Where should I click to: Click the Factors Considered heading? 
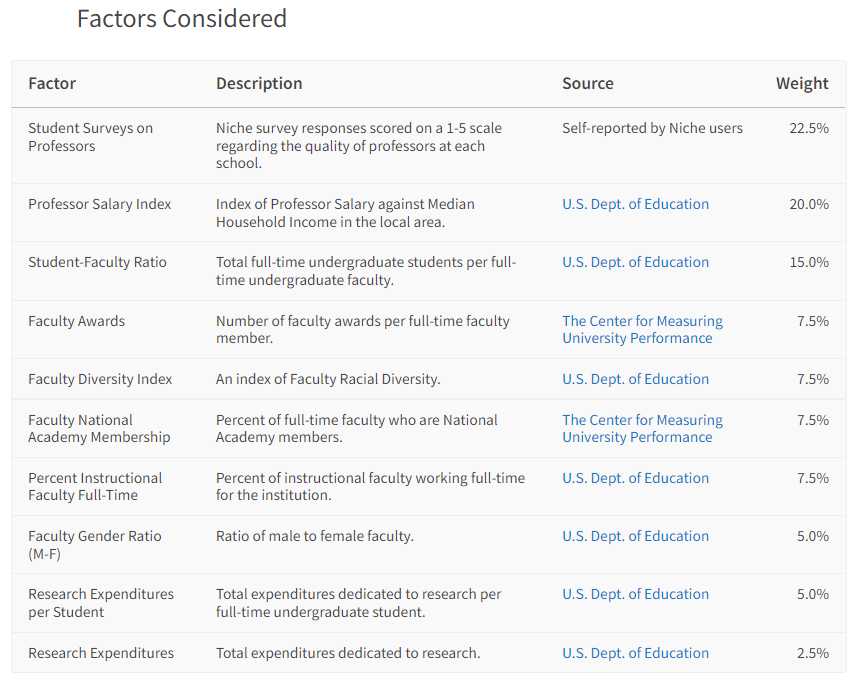(182, 19)
